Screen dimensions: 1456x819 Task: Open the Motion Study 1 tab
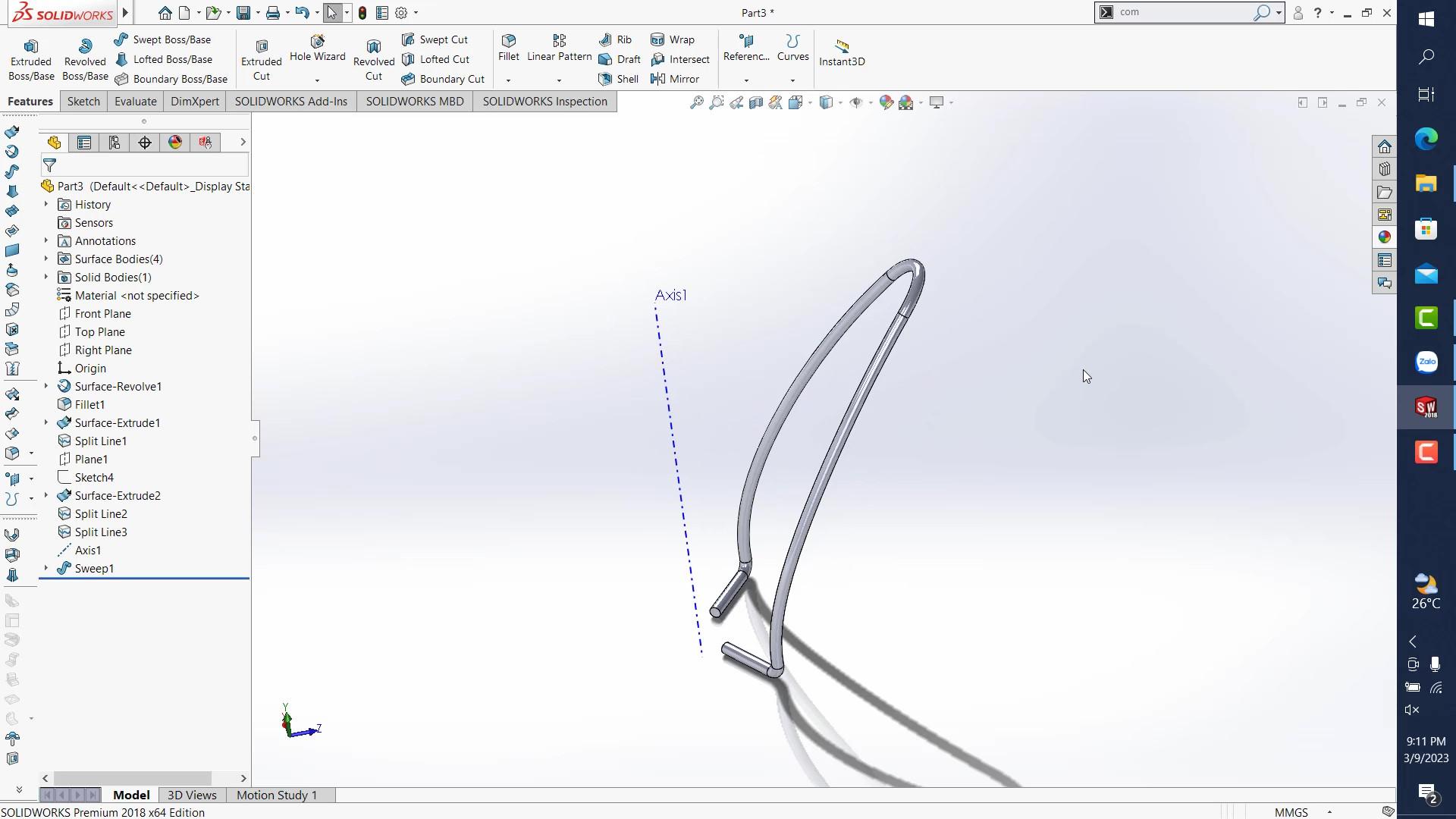[x=277, y=795]
